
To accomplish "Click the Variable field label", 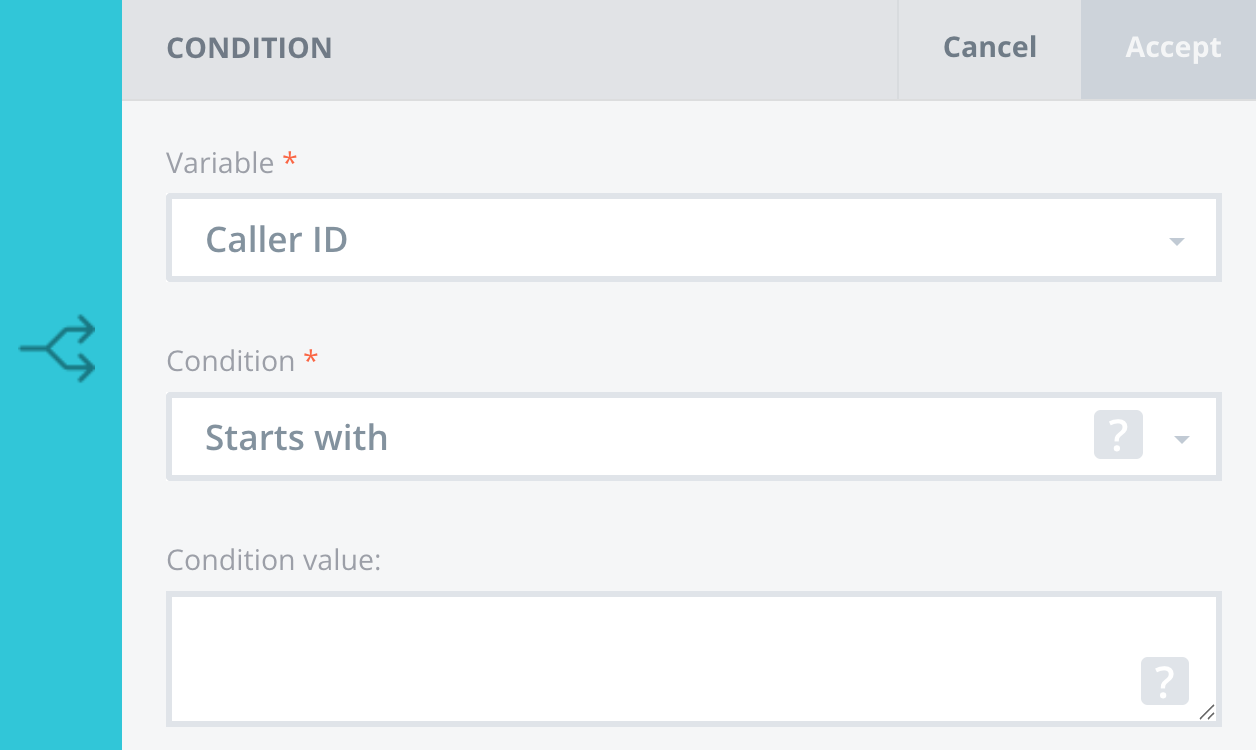I will pyautogui.click(x=220, y=163).
